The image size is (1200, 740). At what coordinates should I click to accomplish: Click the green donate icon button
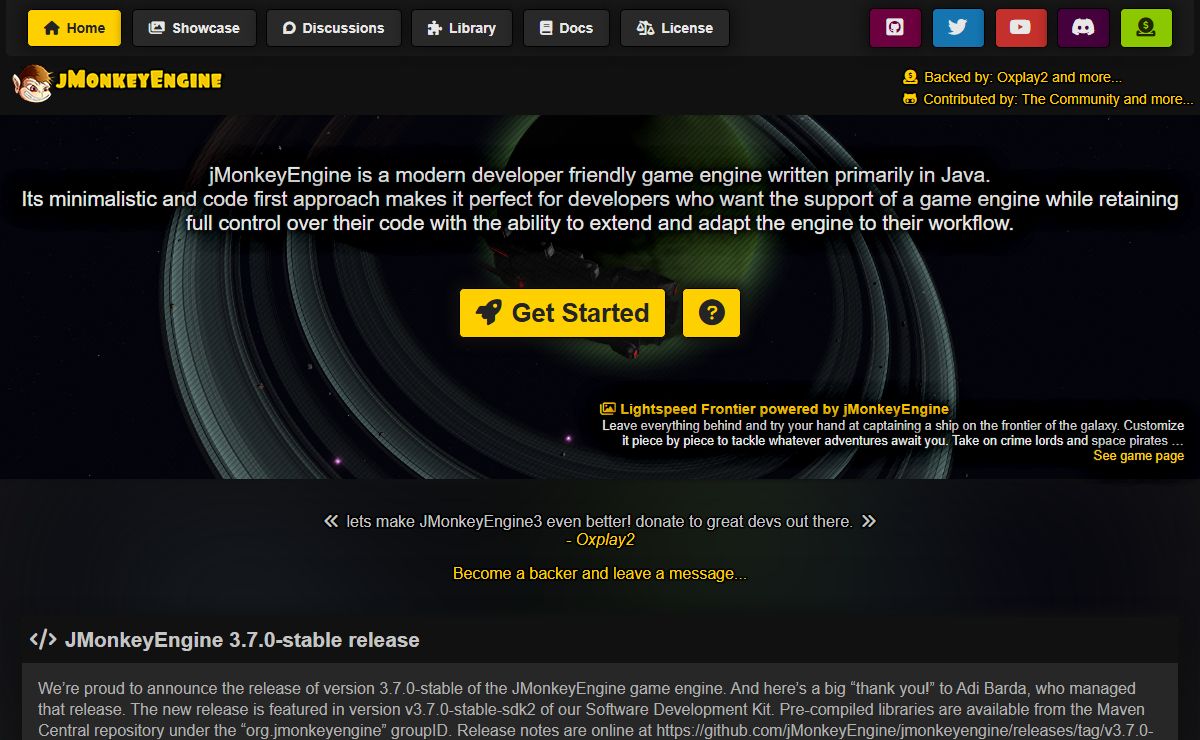[1146, 28]
